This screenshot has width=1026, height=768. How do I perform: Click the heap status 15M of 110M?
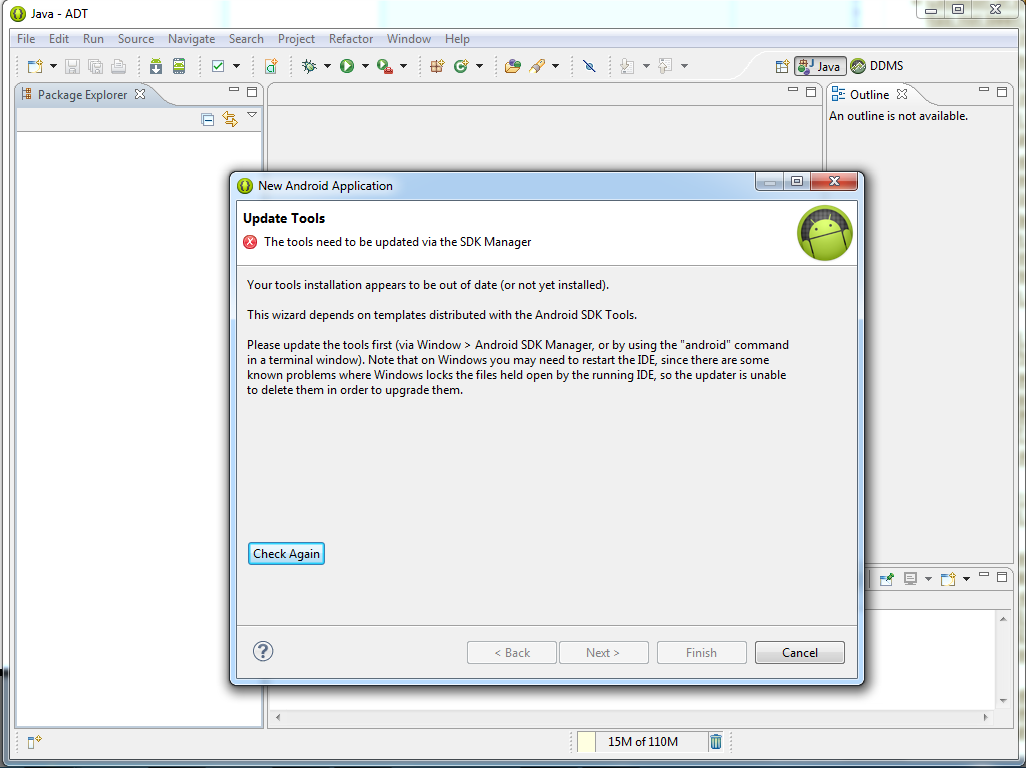click(643, 741)
